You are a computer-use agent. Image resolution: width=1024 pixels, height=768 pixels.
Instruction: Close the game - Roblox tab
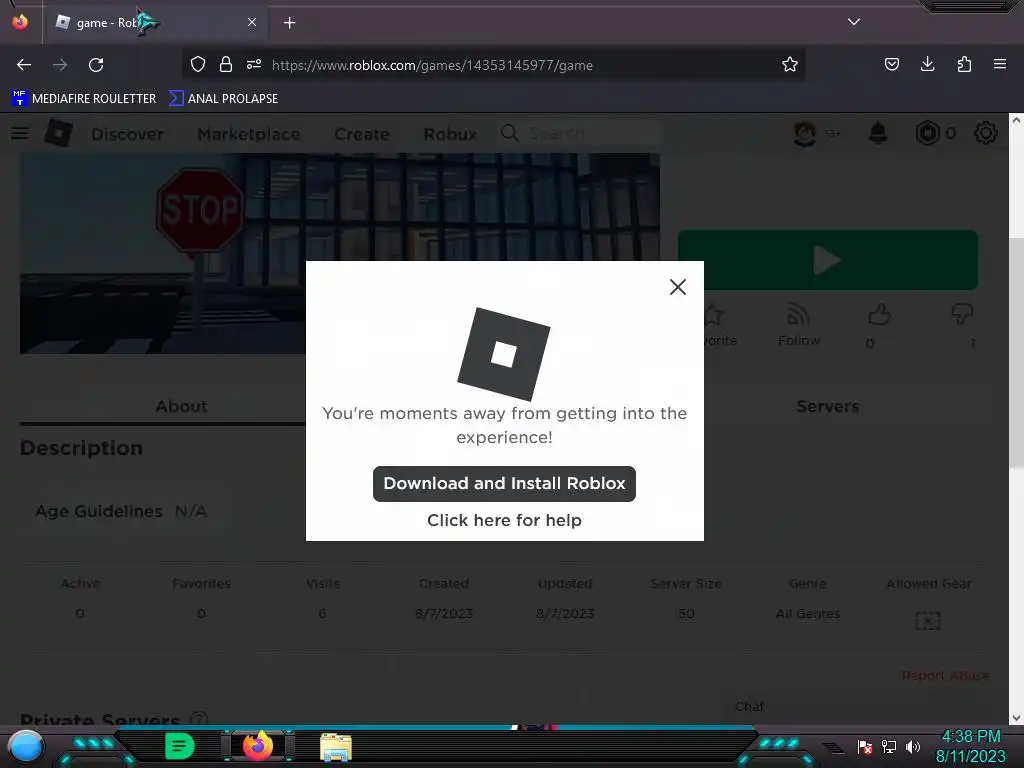pos(252,22)
